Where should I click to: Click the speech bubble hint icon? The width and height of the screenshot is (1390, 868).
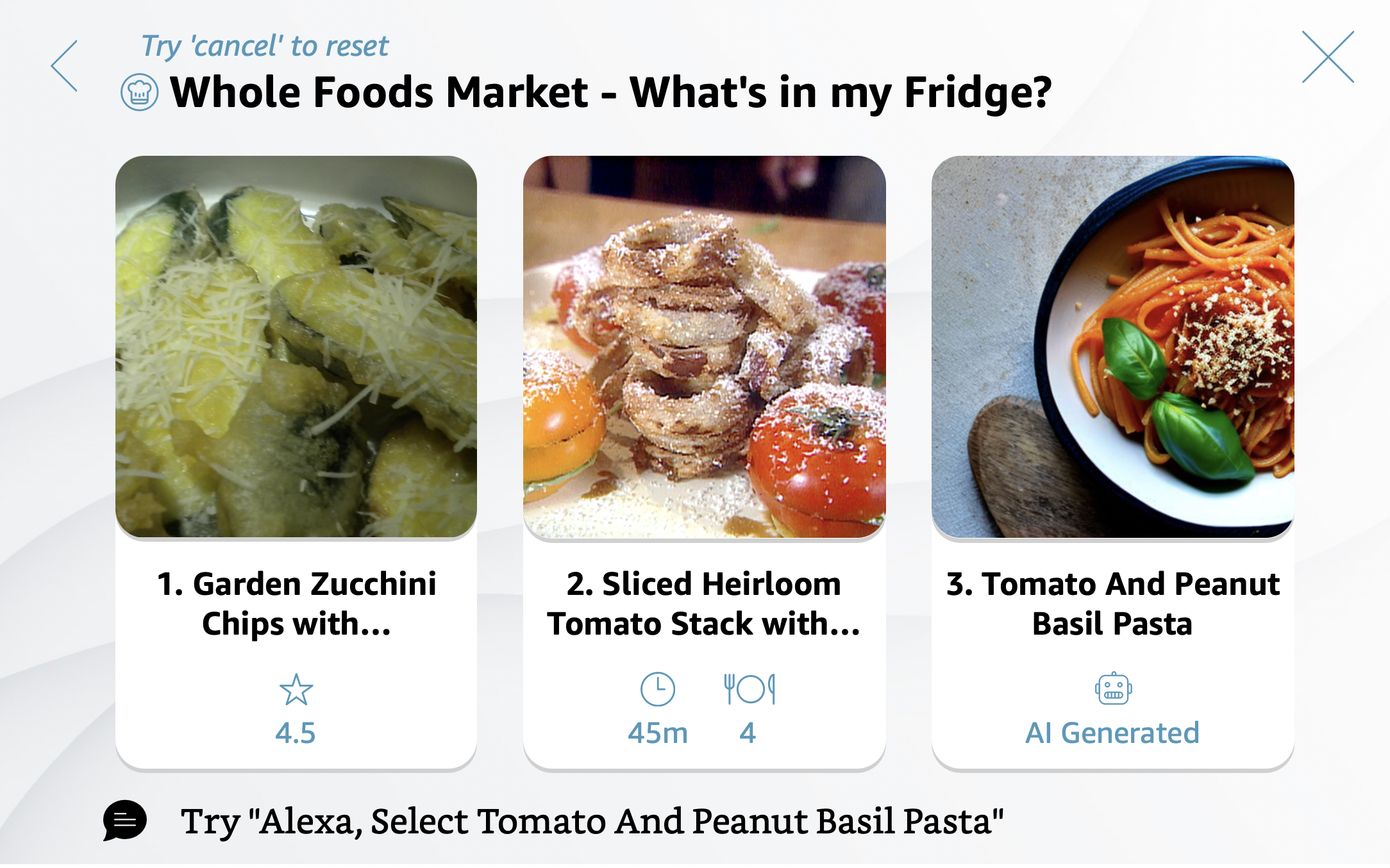(x=125, y=820)
